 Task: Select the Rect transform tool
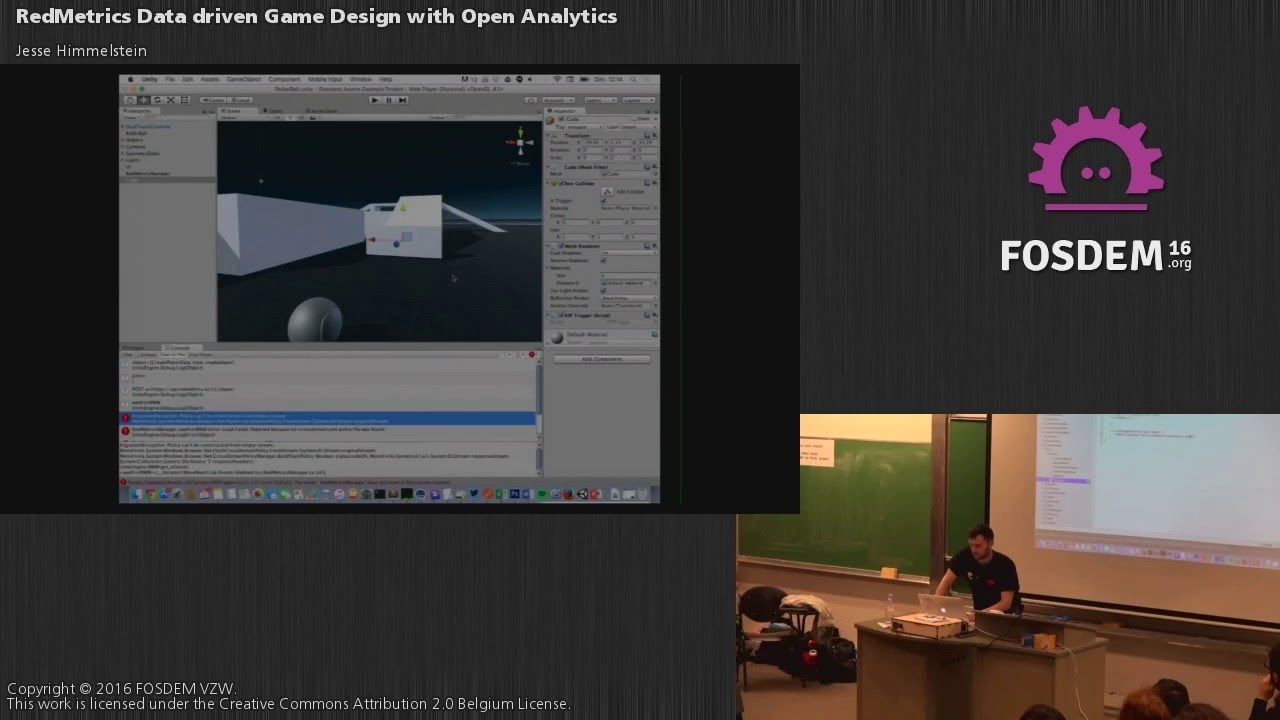tap(184, 100)
